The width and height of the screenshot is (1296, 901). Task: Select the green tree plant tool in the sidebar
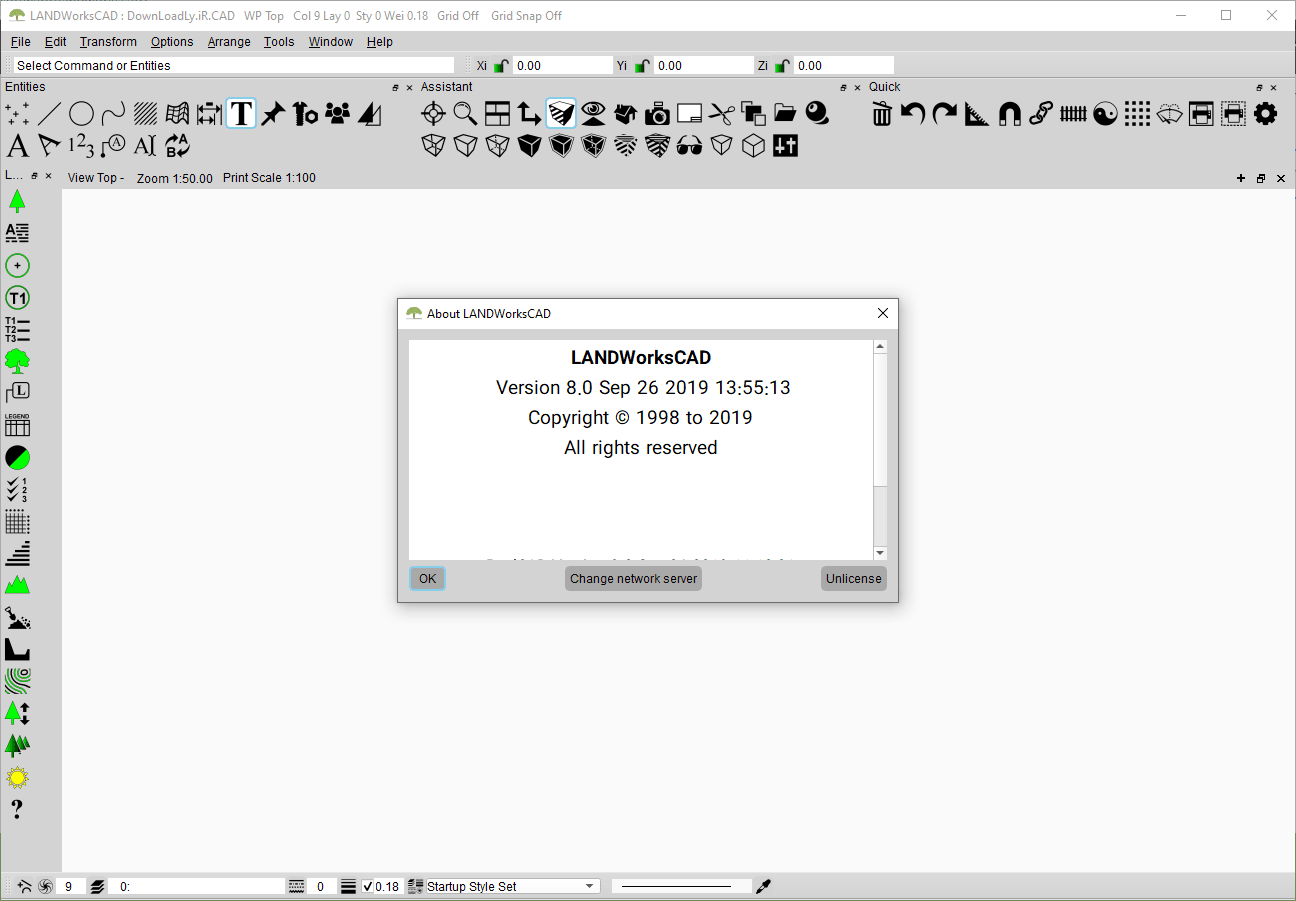click(17, 359)
